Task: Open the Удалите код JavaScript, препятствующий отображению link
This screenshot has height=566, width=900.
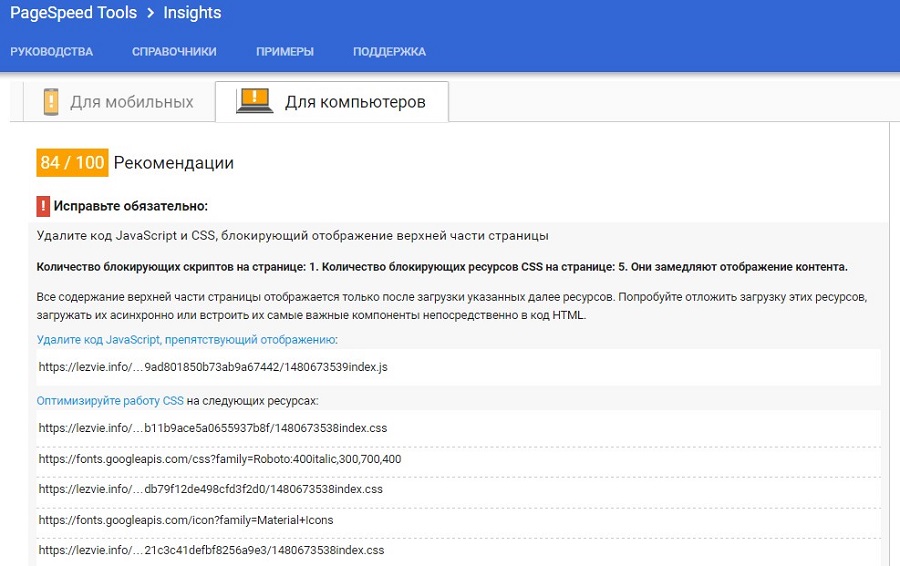Action: point(187,340)
